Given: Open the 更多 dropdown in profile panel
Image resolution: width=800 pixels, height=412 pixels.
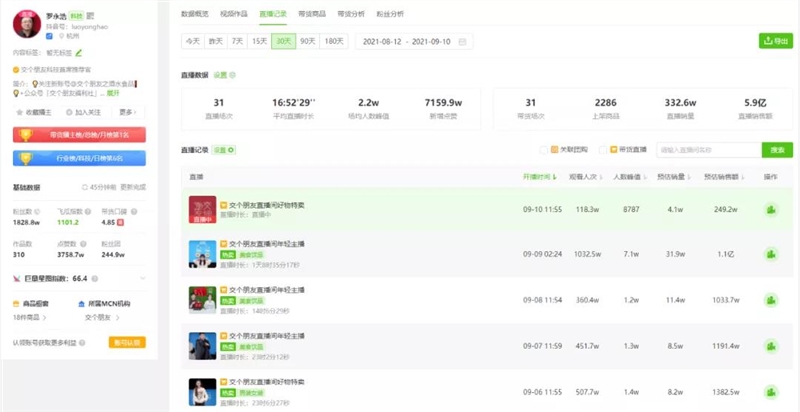Looking at the screenshot, I should (x=128, y=112).
